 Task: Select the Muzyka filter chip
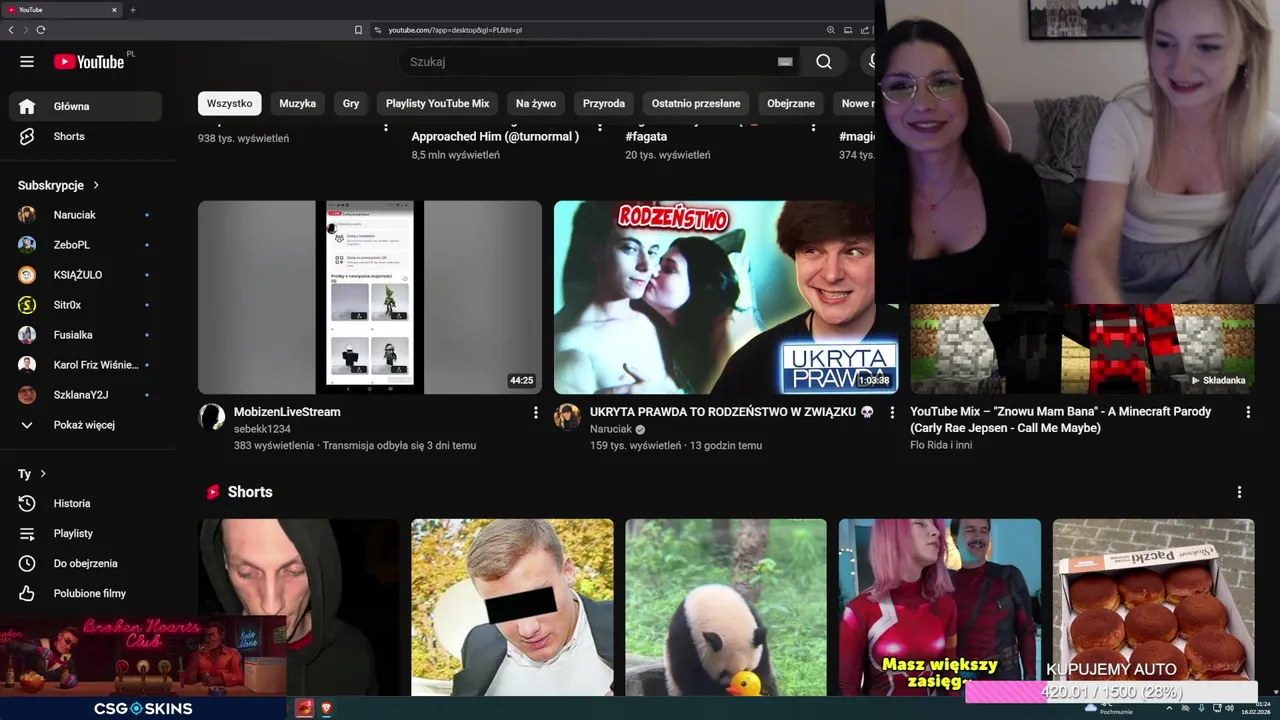click(297, 103)
